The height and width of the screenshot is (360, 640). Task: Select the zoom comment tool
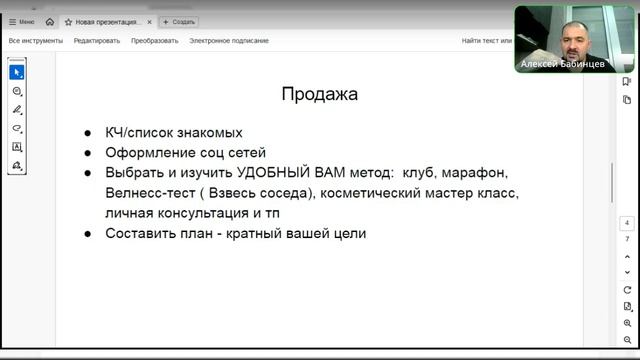click(17, 91)
